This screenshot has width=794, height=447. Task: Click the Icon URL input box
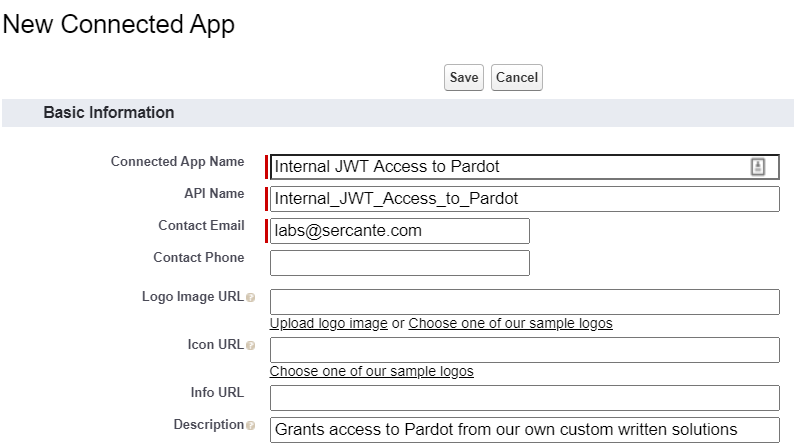point(525,350)
